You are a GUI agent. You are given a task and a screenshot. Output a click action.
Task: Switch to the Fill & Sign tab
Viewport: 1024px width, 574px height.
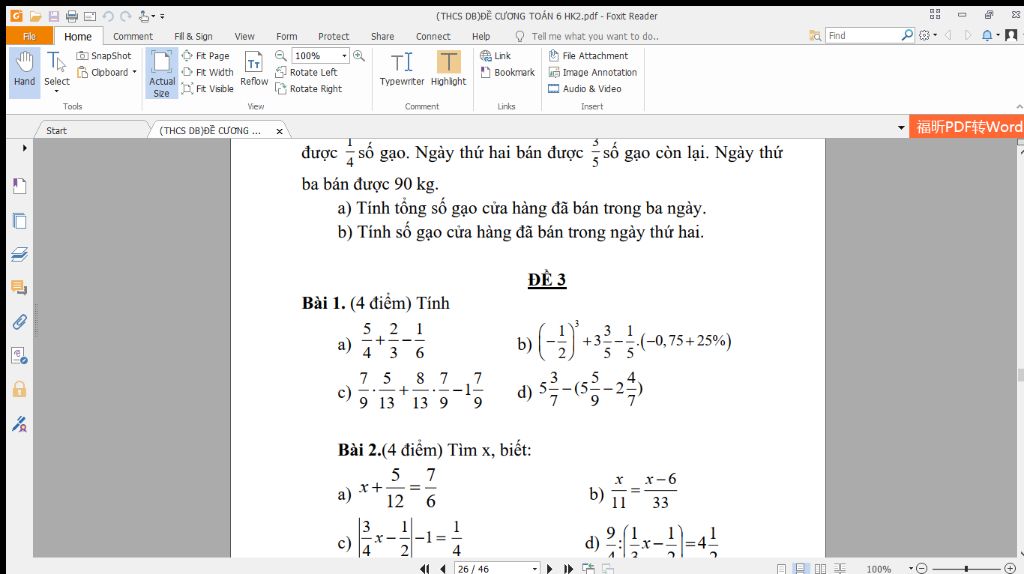tap(193, 37)
